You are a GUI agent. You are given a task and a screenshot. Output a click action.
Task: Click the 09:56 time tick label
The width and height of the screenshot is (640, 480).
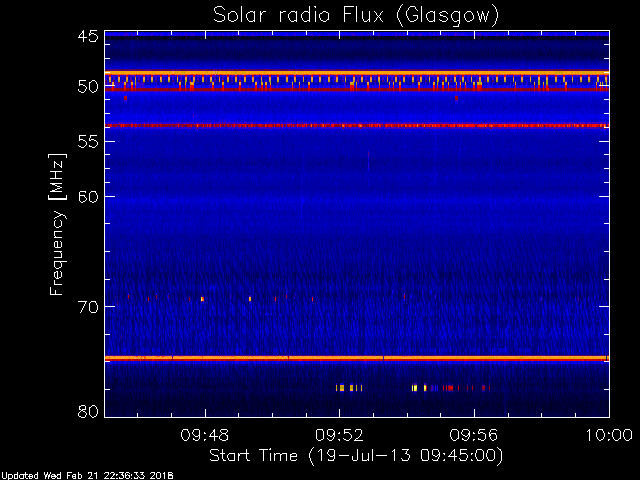pos(473,435)
